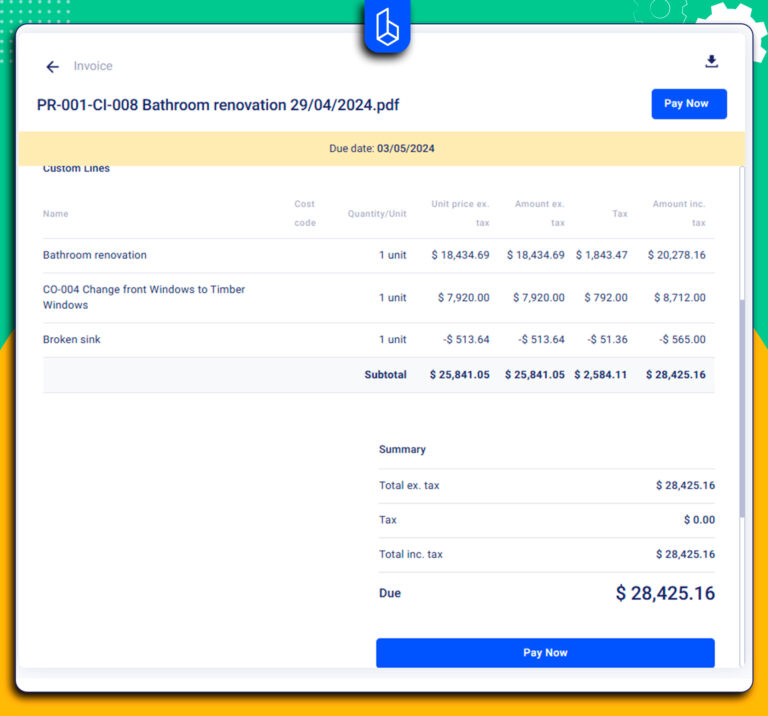Click the Amount inc. tax column header
The image size is (768, 716).
coord(679,213)
